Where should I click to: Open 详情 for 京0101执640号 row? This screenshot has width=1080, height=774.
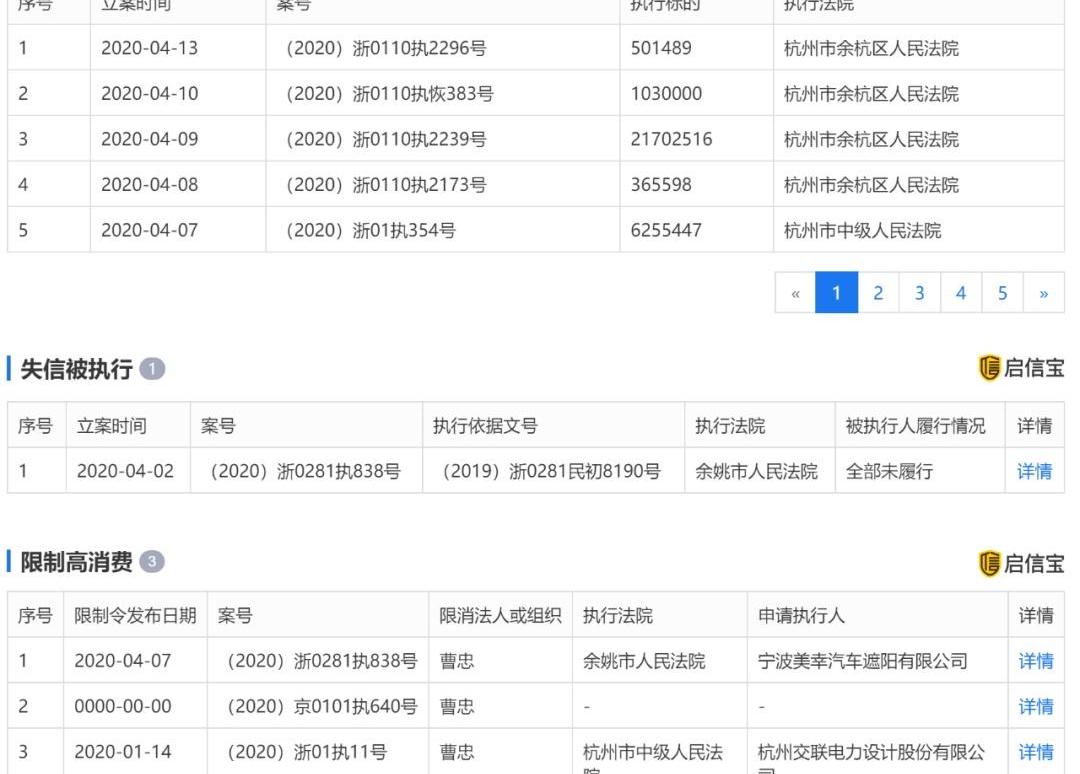pyautogui.click(x=1035, y=707)
